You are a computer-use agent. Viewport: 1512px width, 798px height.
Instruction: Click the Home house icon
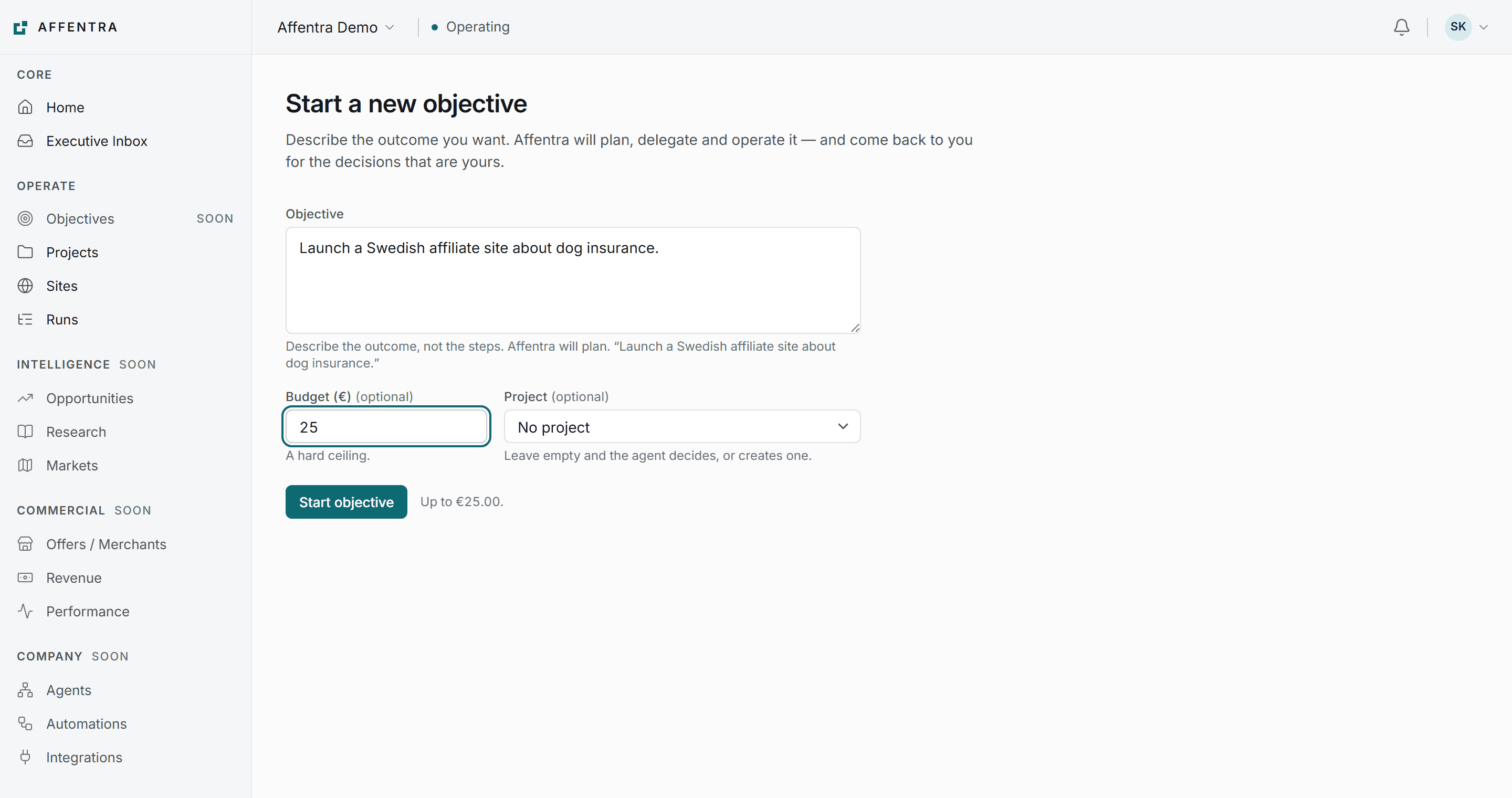[25, 108]
